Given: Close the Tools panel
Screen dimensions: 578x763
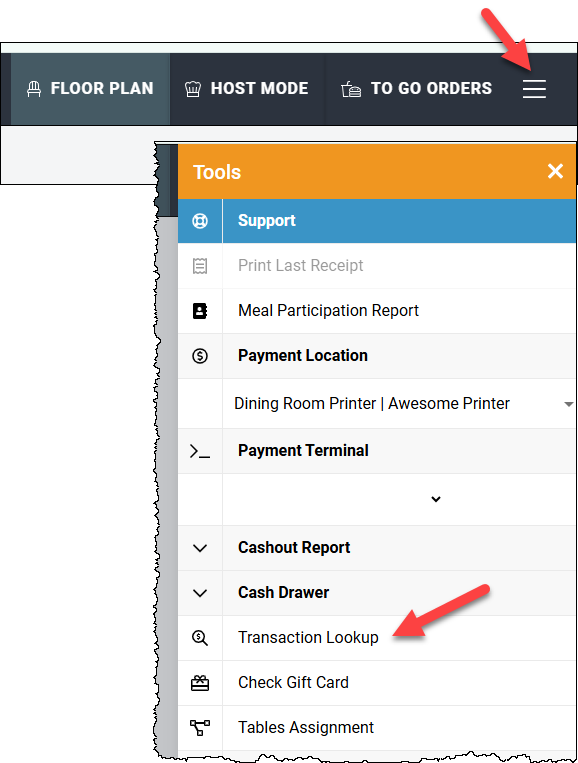Looking at the screenshot, I should [555, 171].
